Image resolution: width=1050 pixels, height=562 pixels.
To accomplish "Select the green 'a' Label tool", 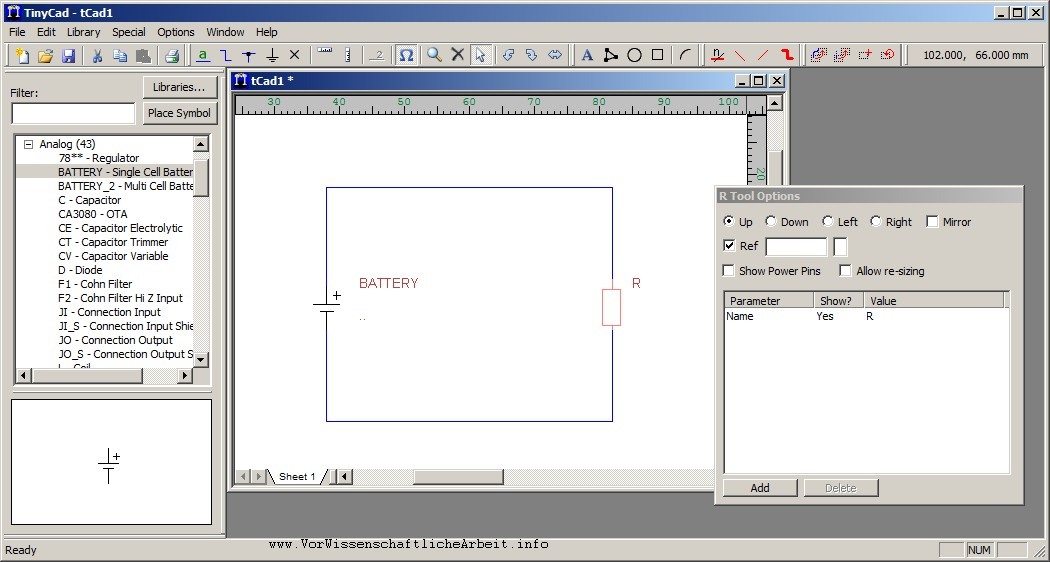I will coord(203,56).
